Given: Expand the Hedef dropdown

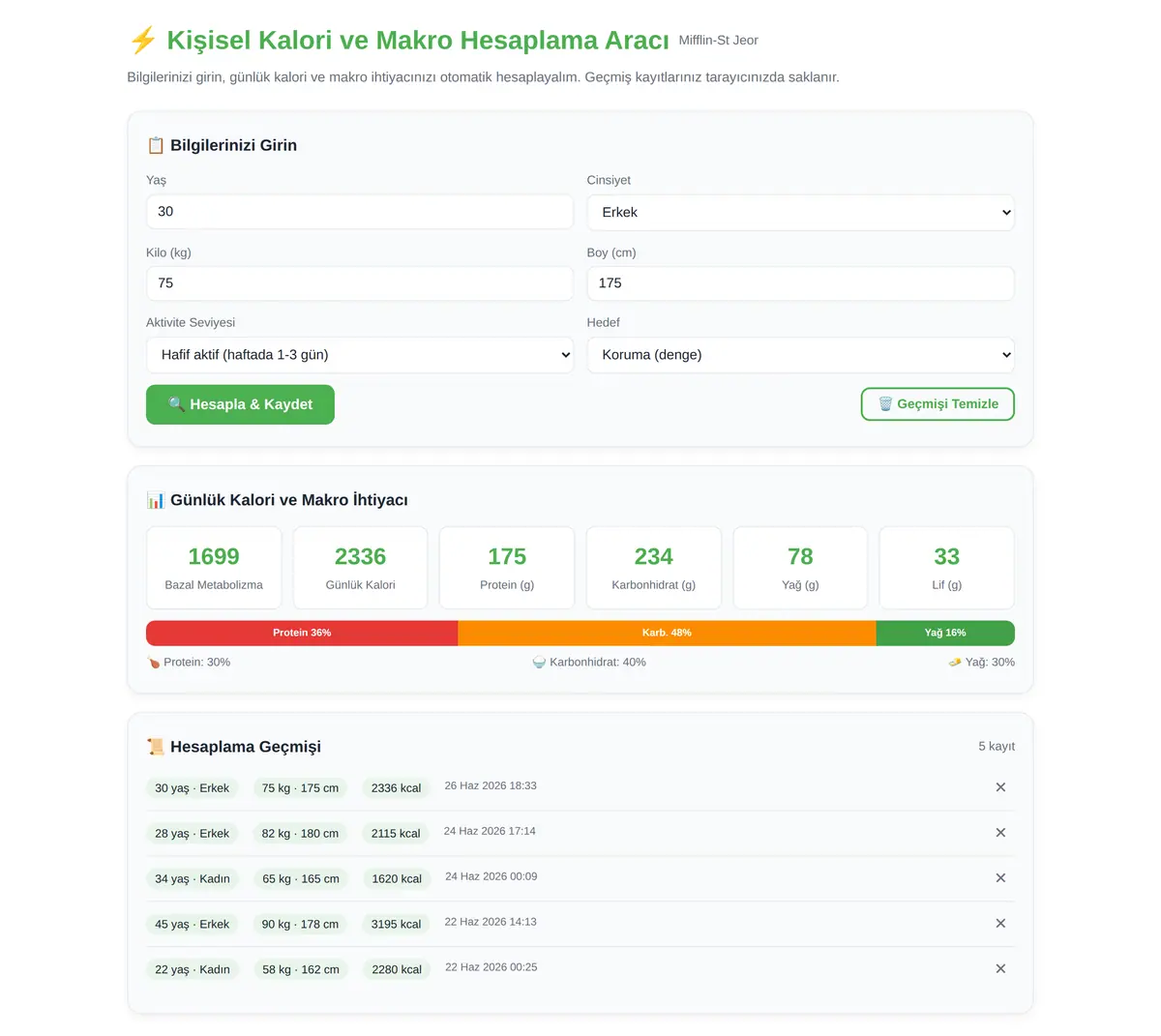Looking at the screenshot, I should [x=801, y=355].
